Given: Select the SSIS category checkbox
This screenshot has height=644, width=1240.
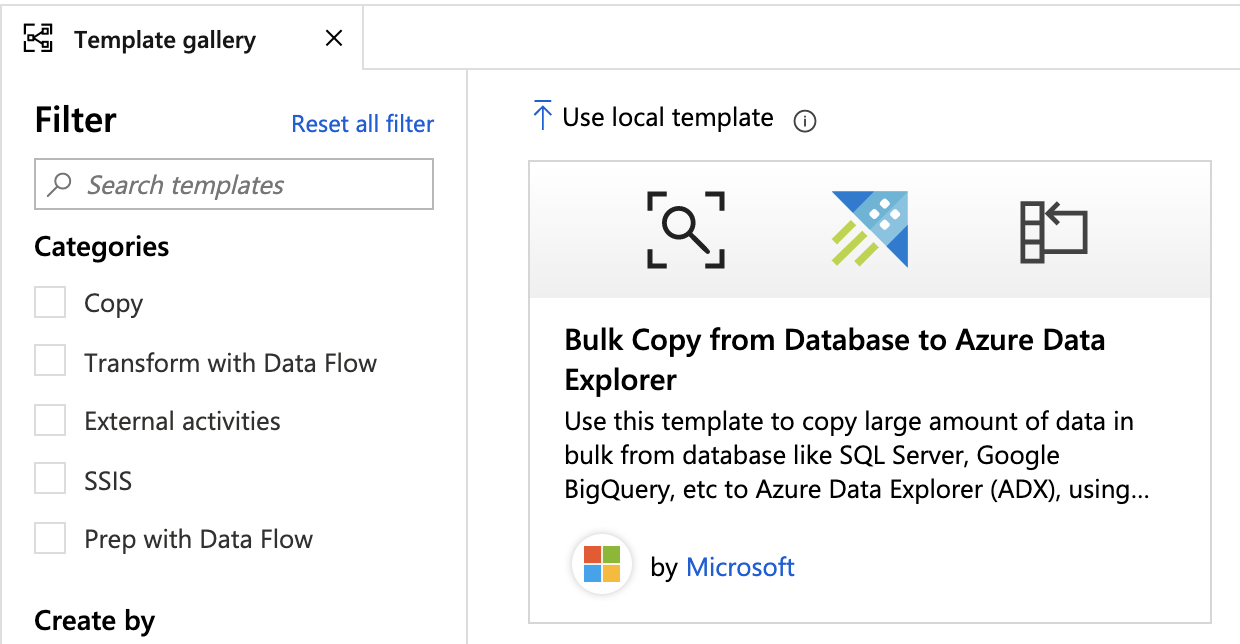Looking at the screenshot, I should (50, 480).
